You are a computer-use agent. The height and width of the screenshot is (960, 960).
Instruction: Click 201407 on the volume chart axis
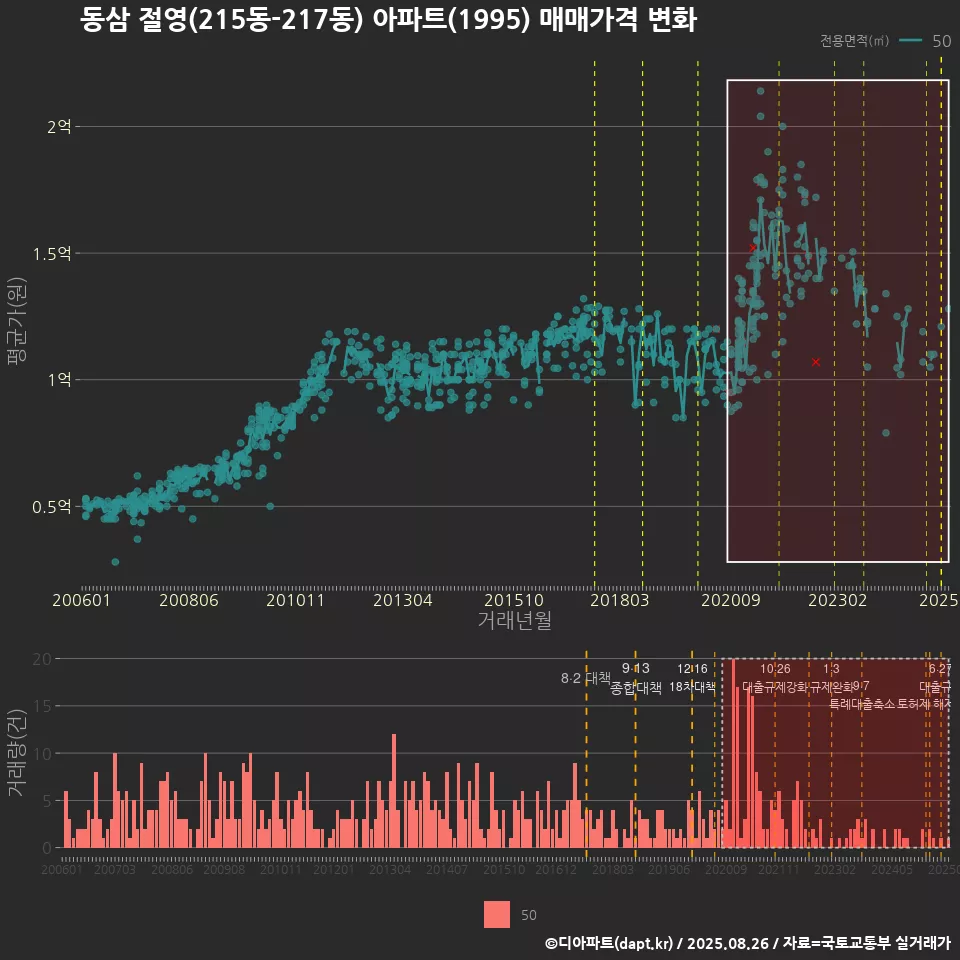tap(447, 869)
